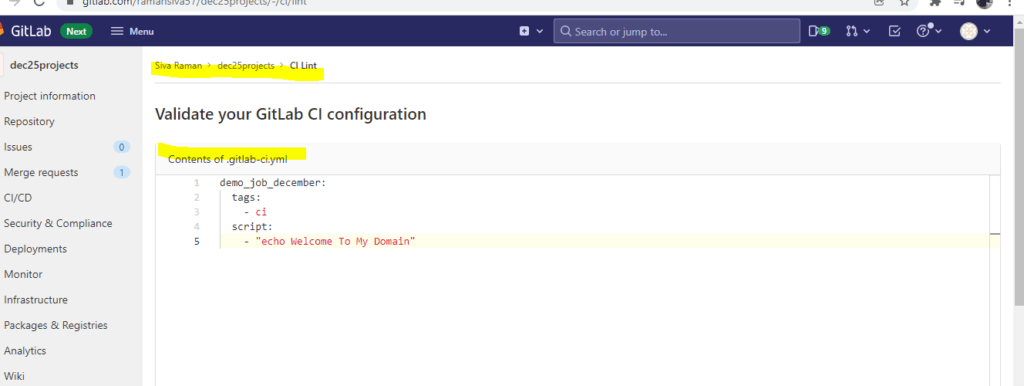Open Repository in sidebar

[29, 121]
